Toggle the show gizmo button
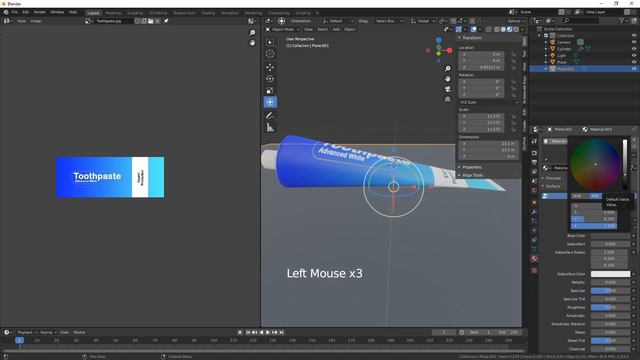 click(459, 29)
